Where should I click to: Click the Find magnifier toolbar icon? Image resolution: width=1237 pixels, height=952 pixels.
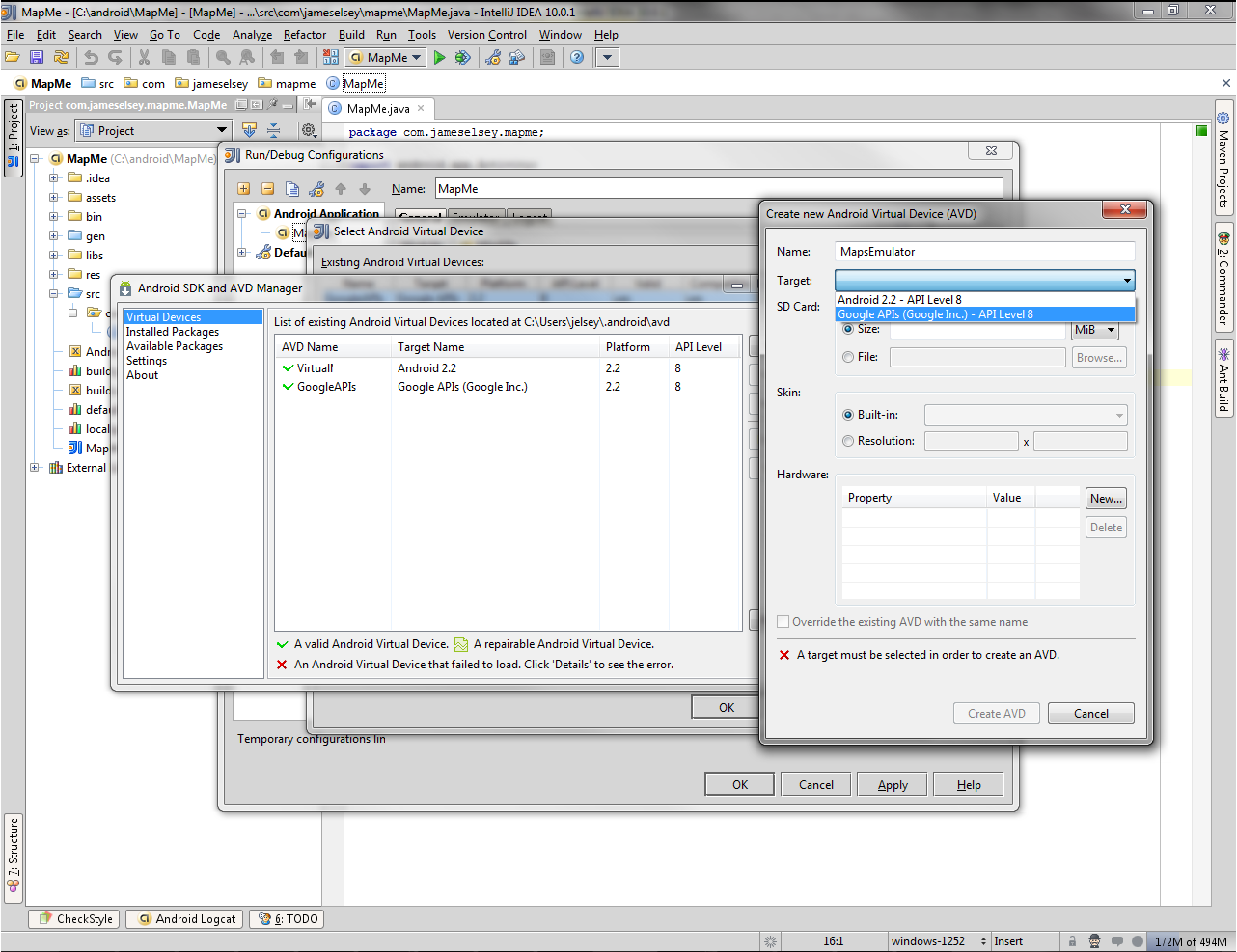[223, 58]
